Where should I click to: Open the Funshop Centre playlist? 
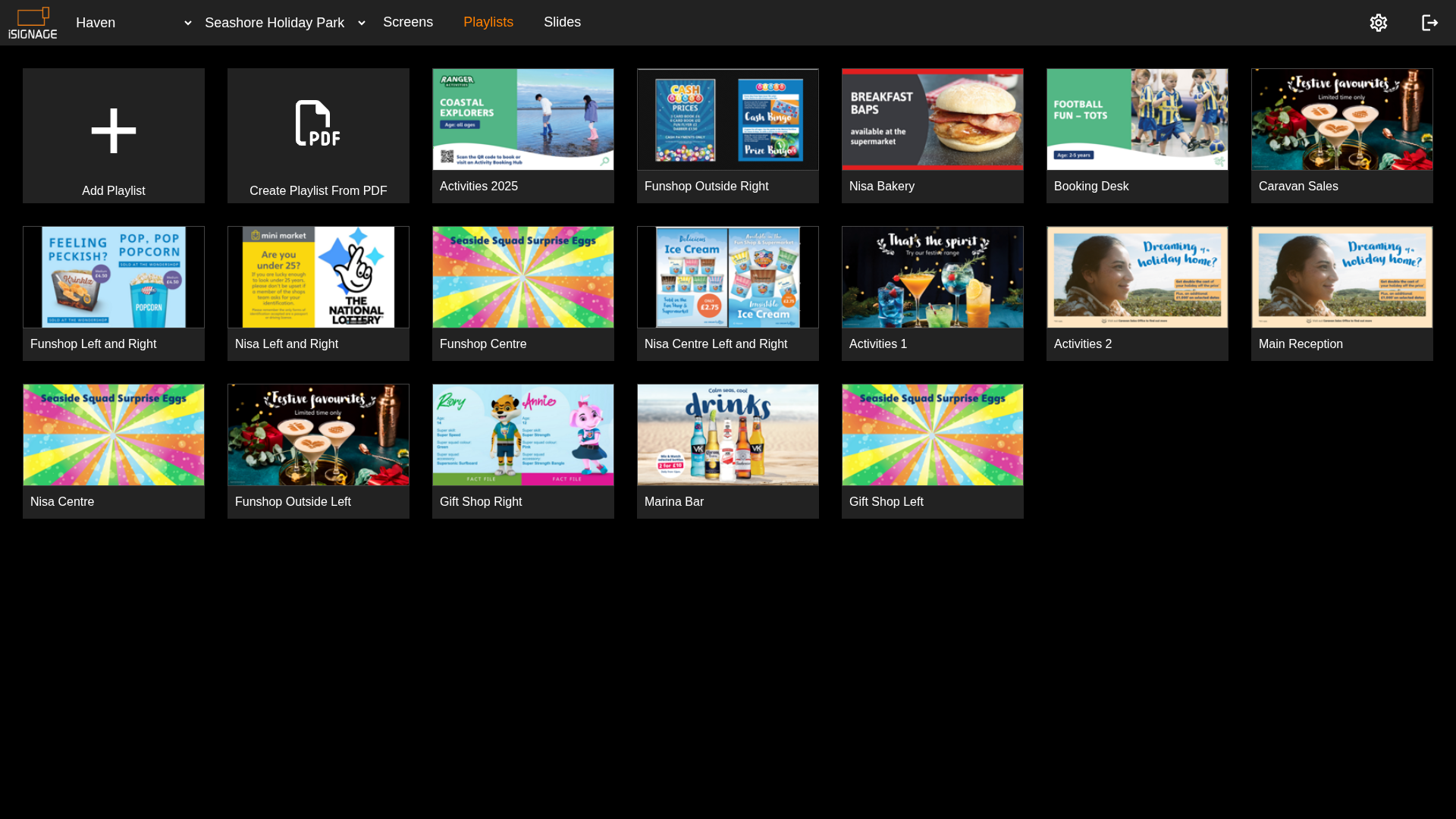(x=522, y=293)
